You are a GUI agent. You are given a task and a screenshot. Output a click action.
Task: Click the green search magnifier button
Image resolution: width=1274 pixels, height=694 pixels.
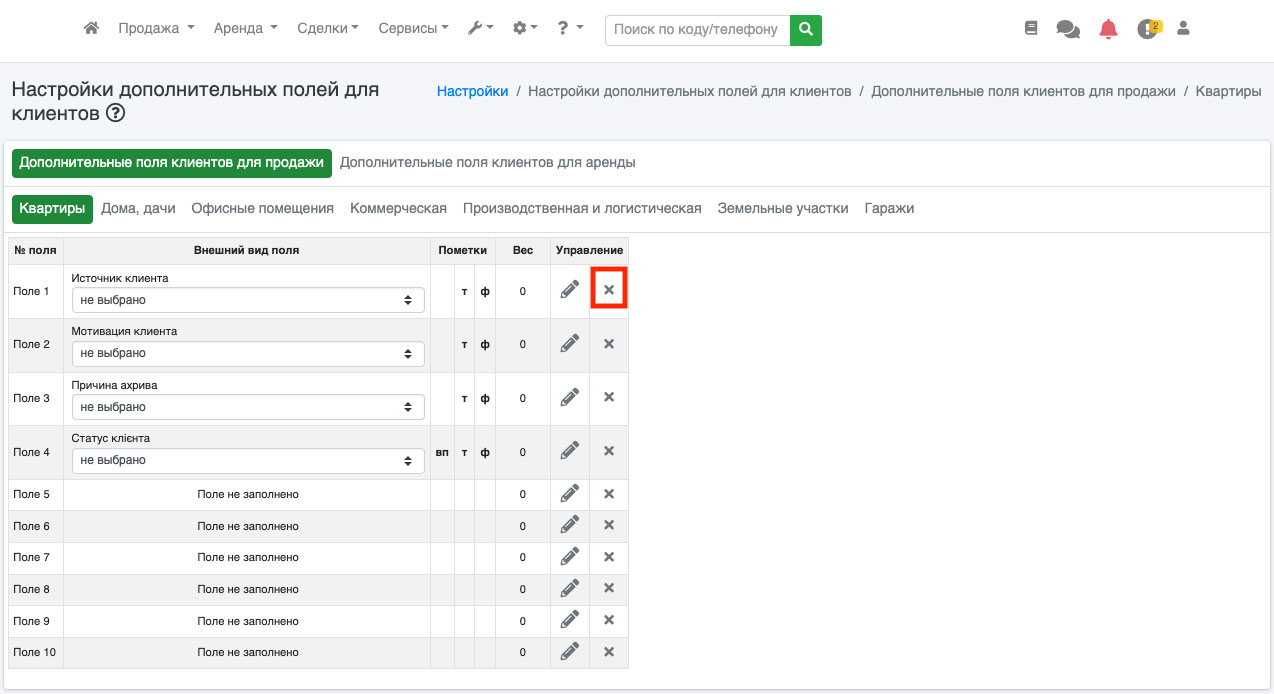(x=805, y=29)
